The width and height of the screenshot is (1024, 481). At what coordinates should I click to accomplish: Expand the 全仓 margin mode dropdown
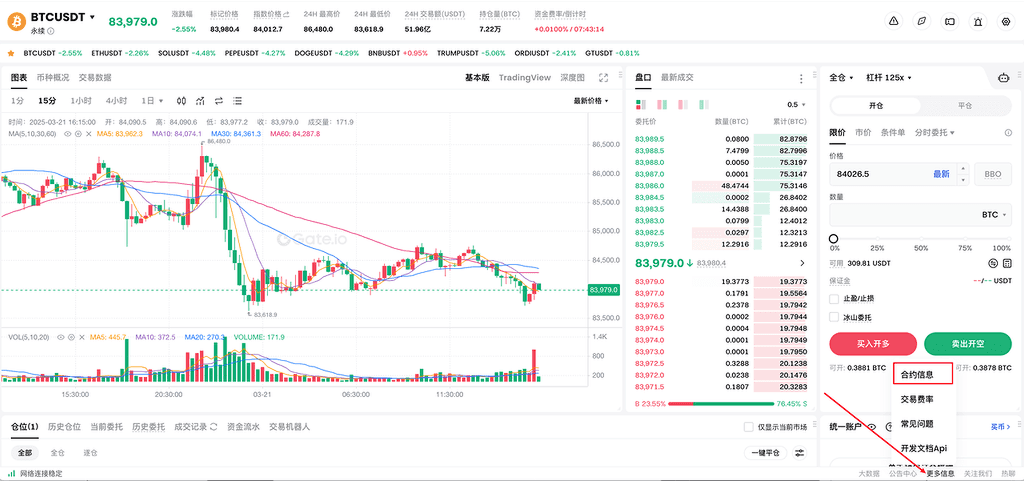click(x=842, y=77)
